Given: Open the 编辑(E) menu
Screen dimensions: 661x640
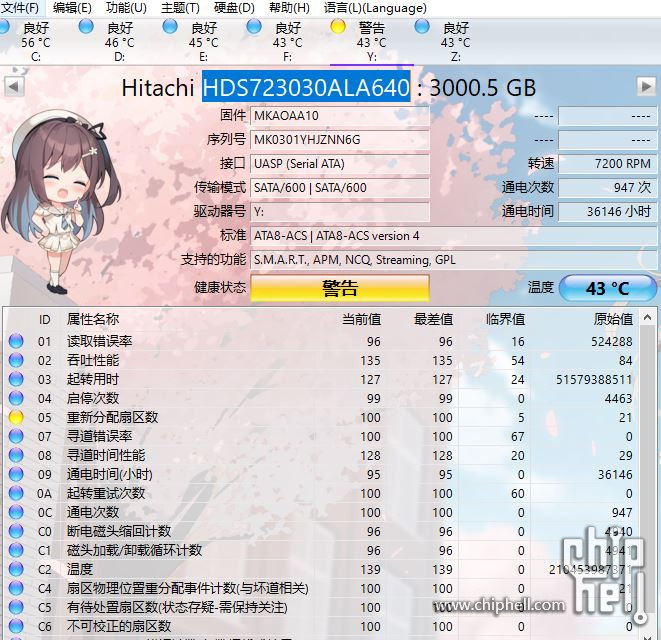Looking at the screenshot, I should click(72, 8).
